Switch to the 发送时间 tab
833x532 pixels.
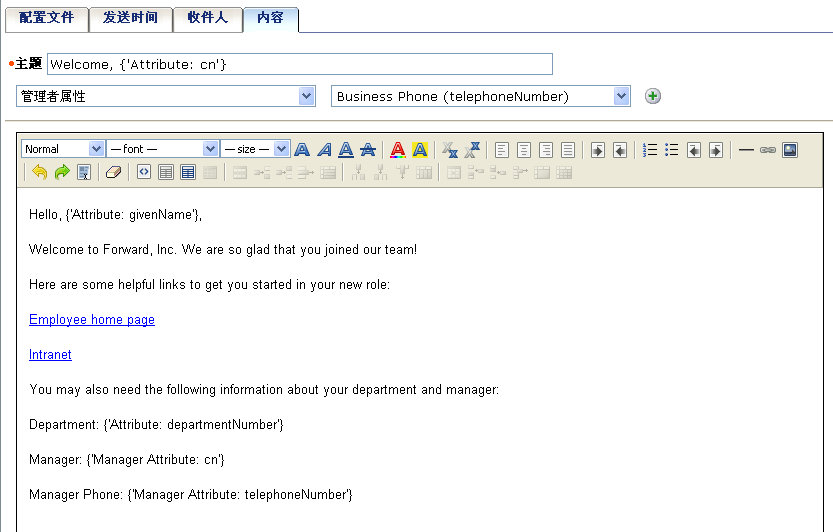[x=131, y=19]
